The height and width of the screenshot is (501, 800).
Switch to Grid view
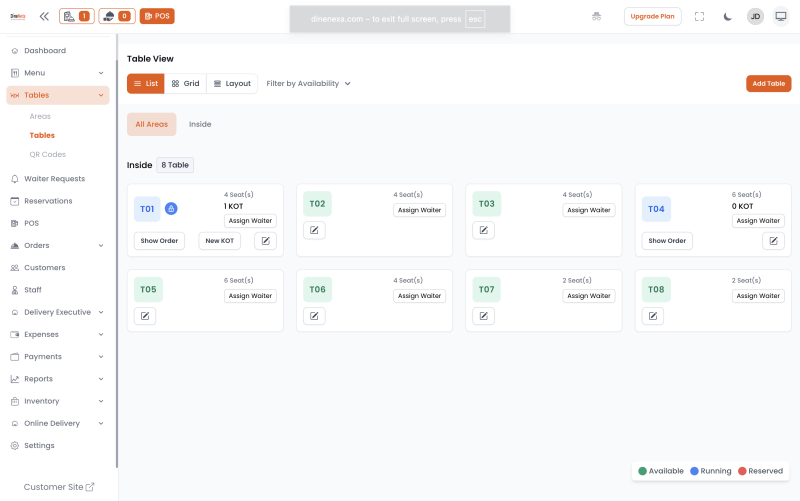coord(185,84)
